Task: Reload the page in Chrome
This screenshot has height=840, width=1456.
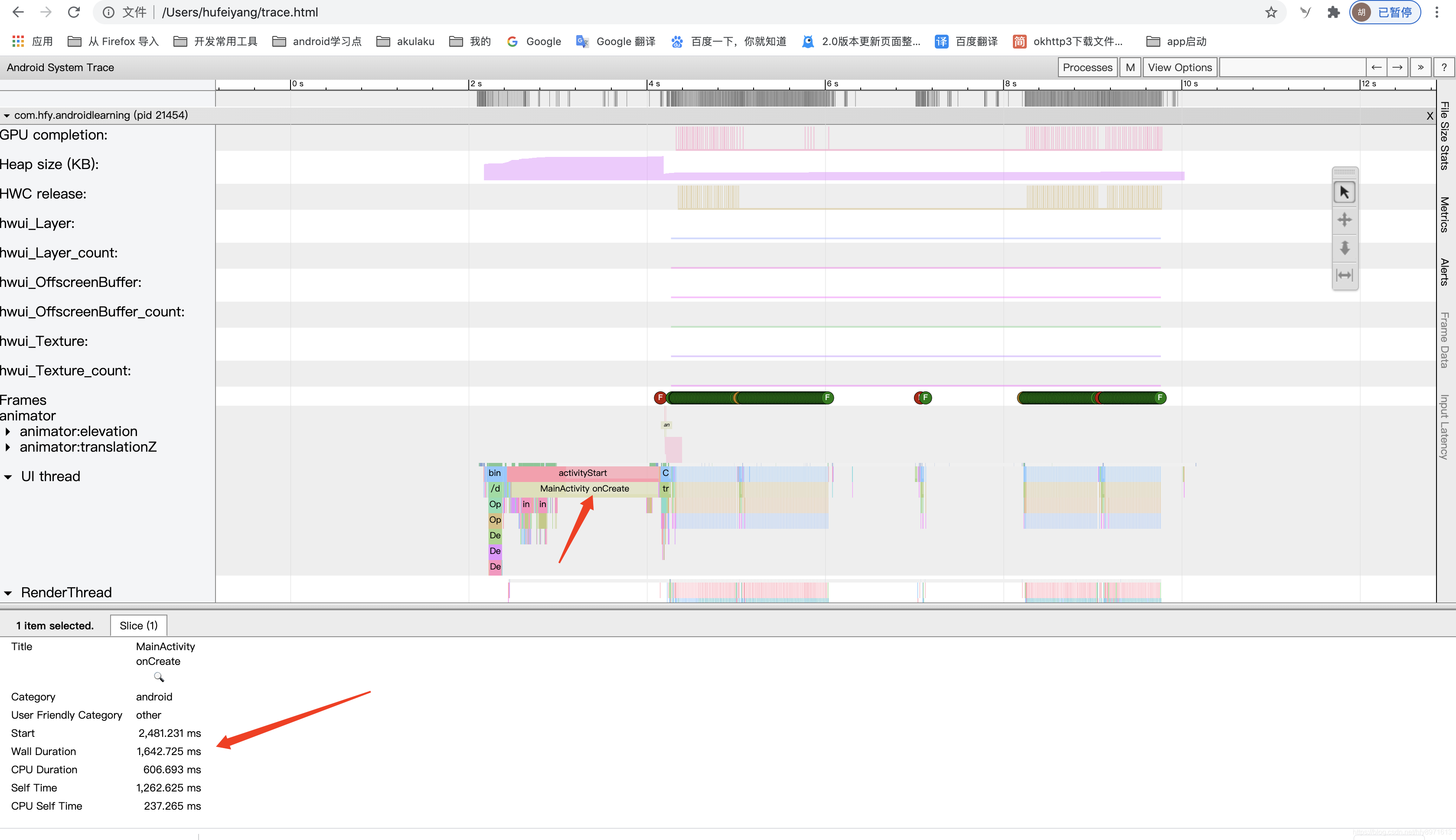Action: (74, 12)
